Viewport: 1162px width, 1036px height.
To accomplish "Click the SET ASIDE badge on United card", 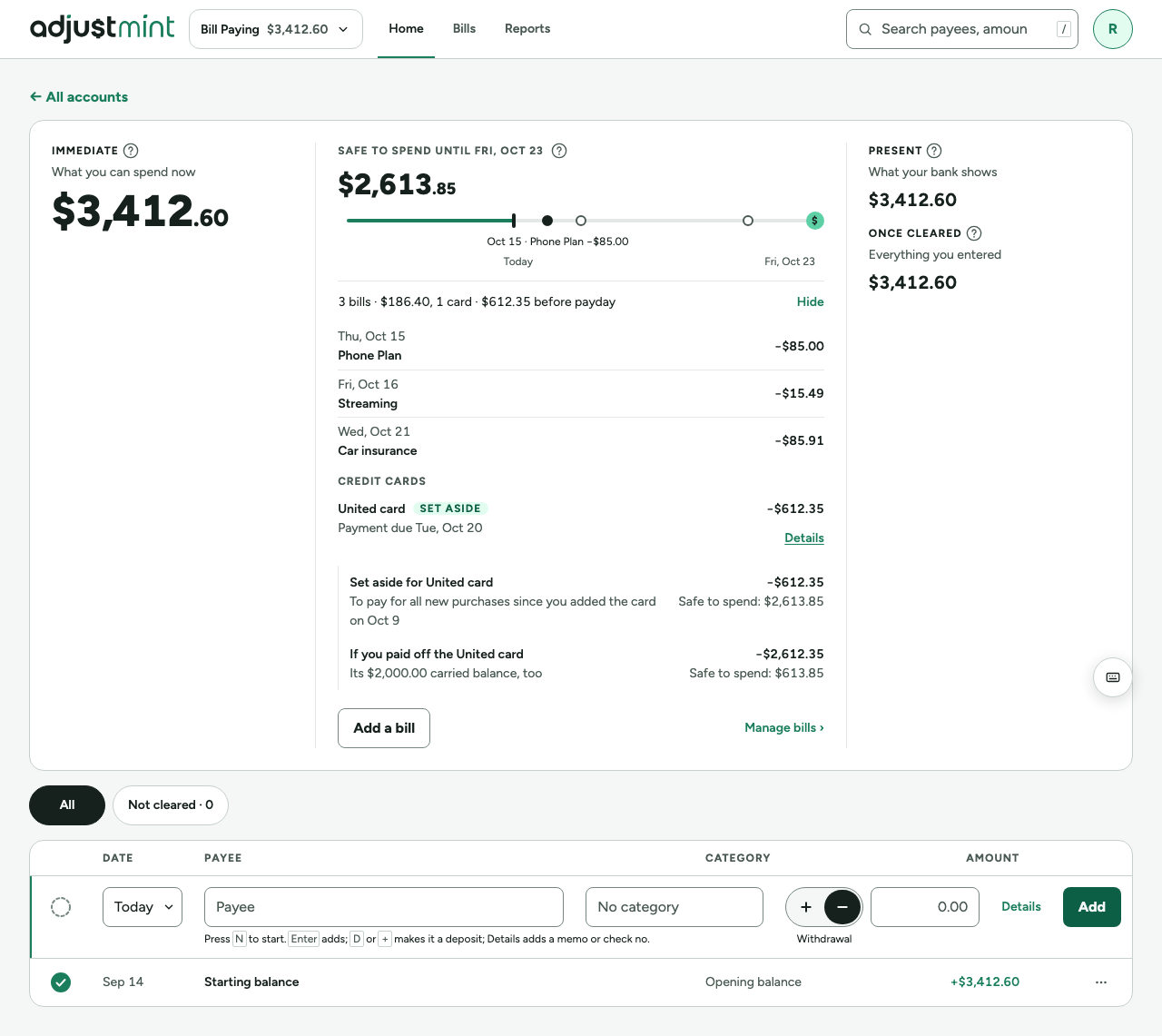I will click(x=450, y=508).
